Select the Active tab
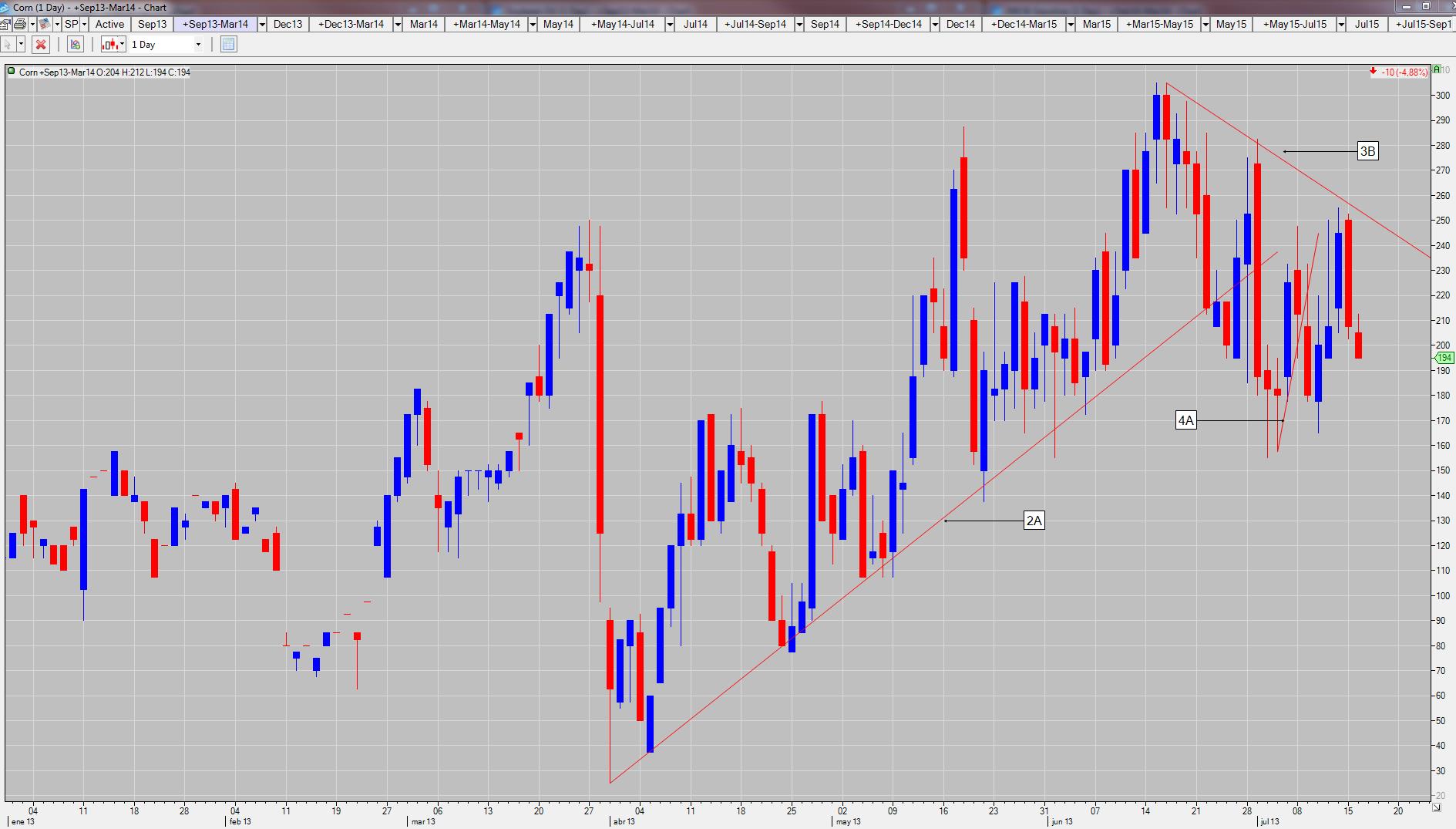This screenshot has height=829, width=1456. [x=109, y=24]
